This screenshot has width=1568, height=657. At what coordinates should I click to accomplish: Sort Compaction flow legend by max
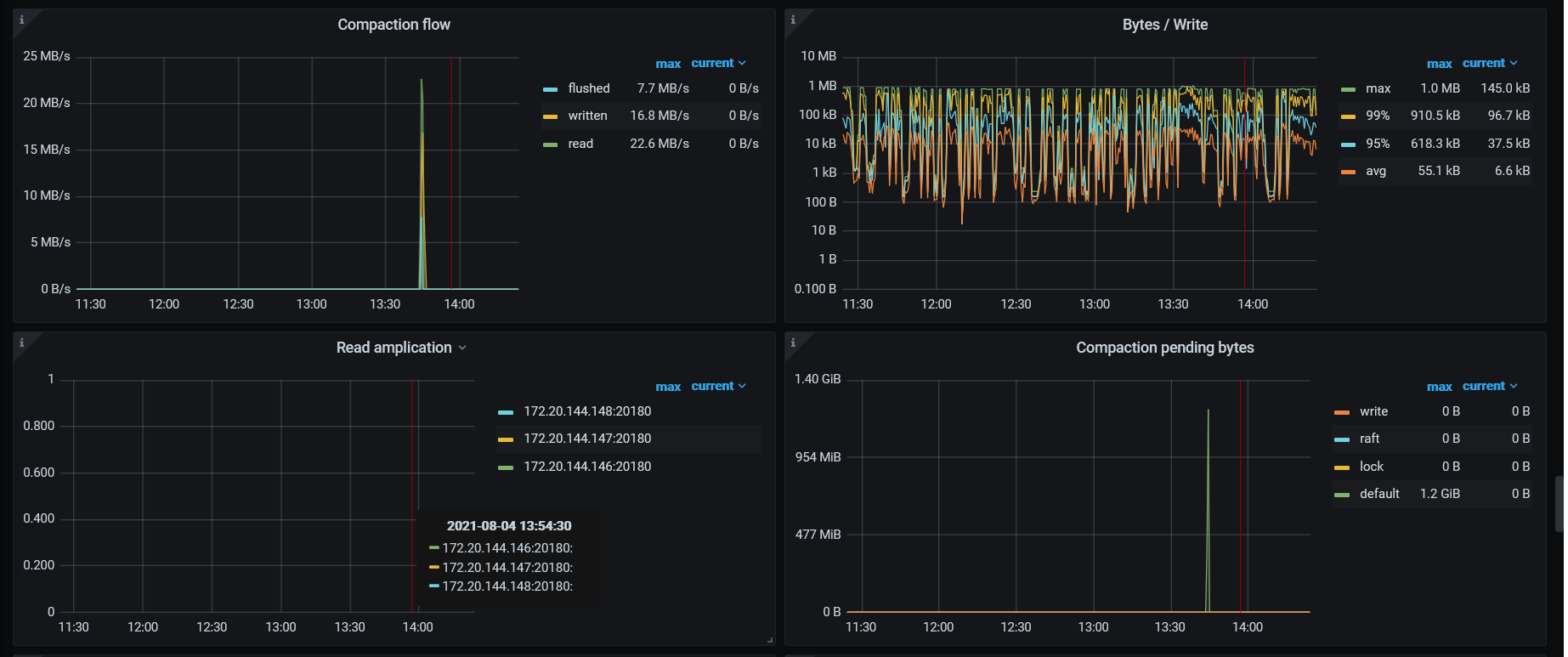(668, 64)
